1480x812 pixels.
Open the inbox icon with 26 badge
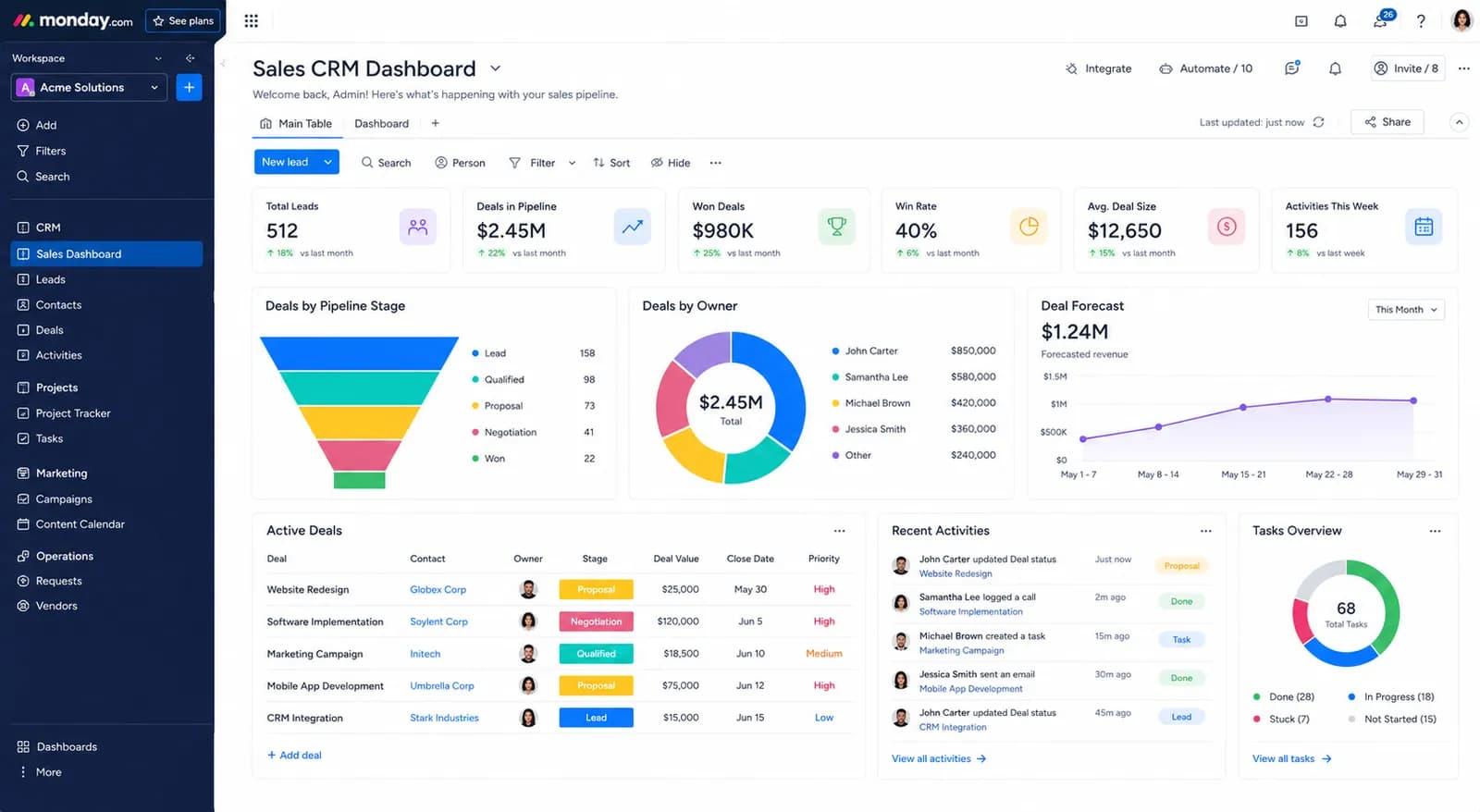(1381, 20)
